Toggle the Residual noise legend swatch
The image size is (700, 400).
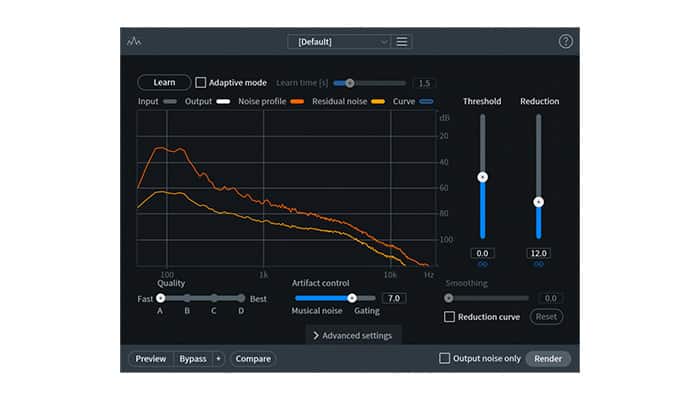point(378,102)
